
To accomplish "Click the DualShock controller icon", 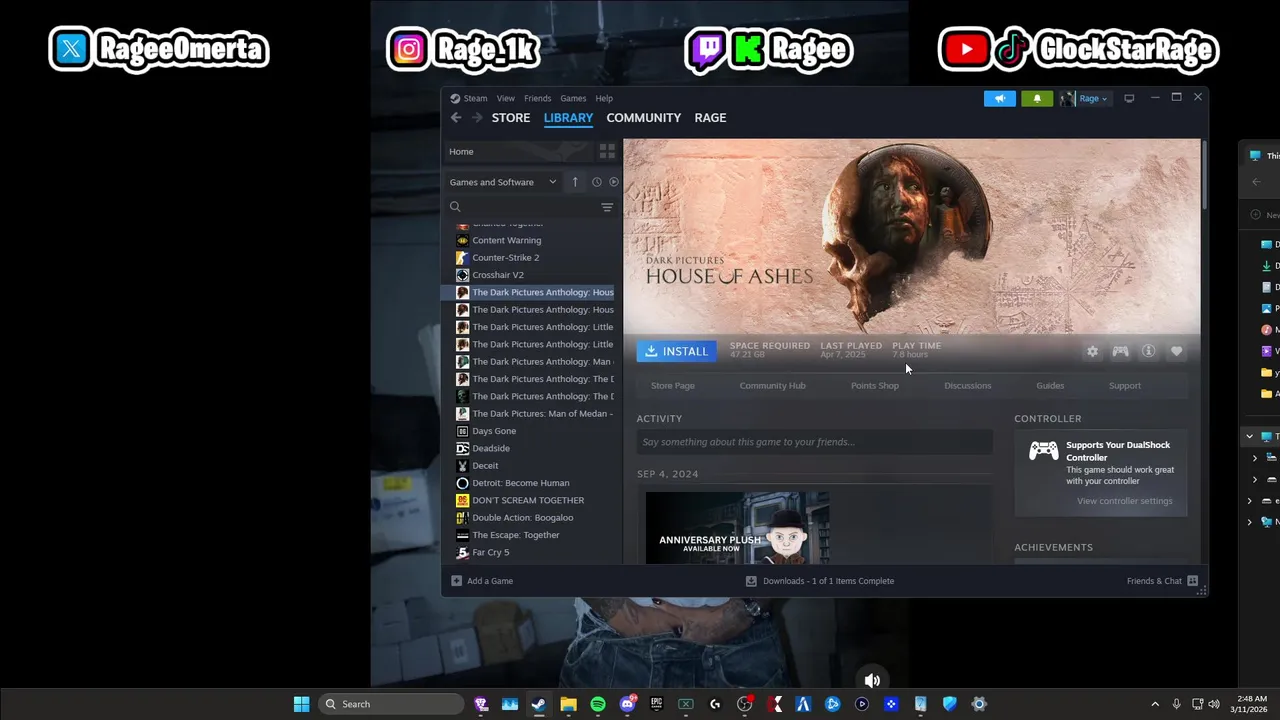I will [1044, 451].
